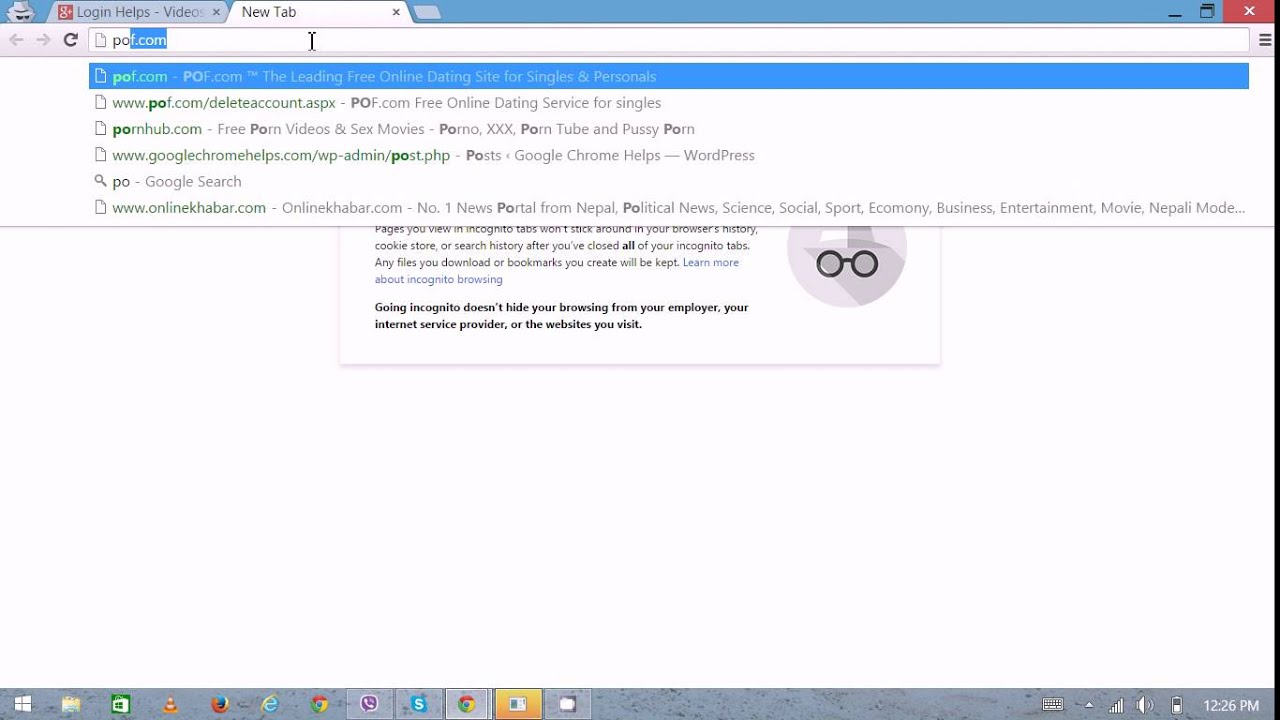Choose www.pof.com/deleteaccount.aspx suggestion
Viewport: 1280px width, 720px height.
tap(669, 102)
